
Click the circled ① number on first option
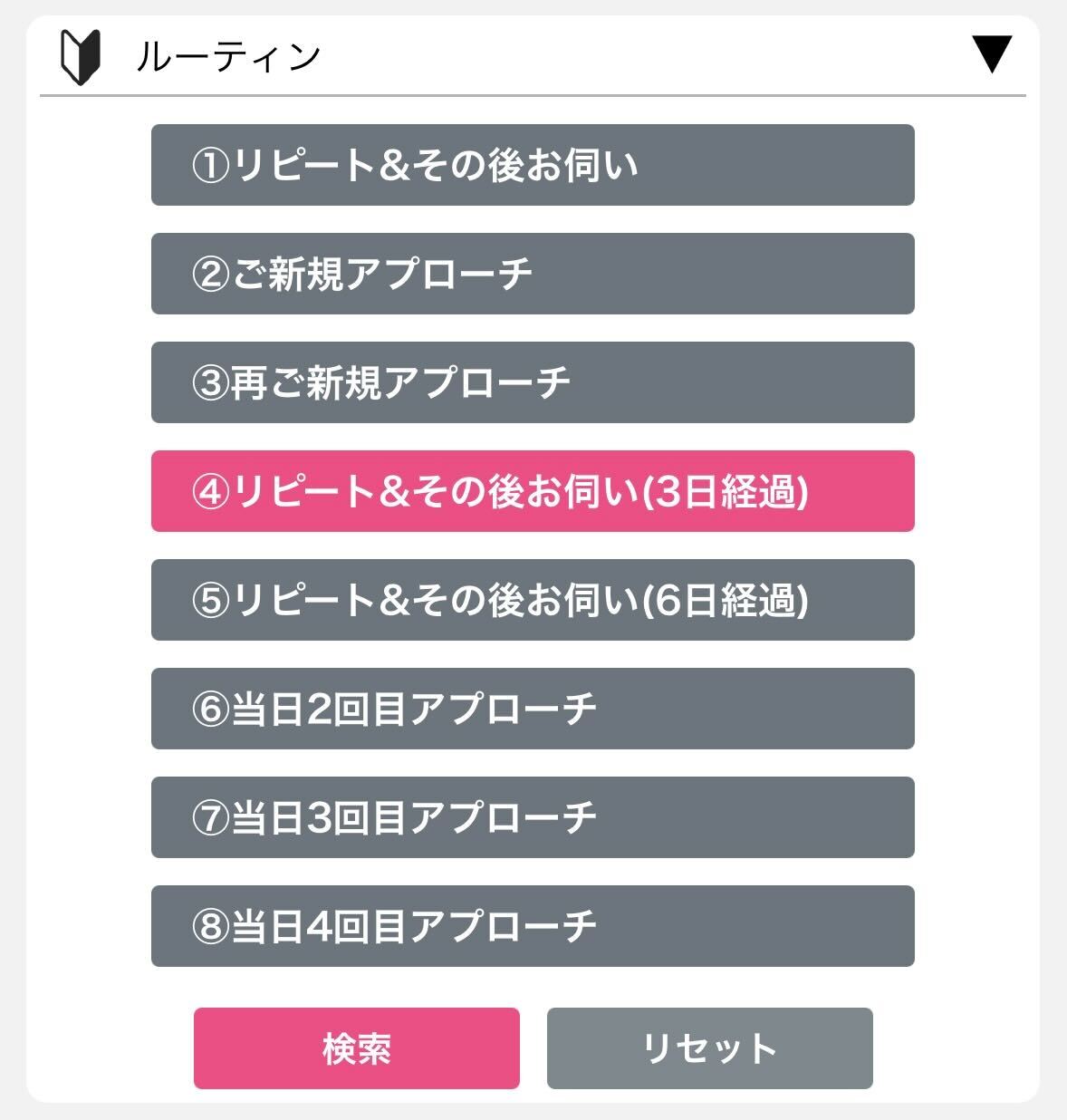210,166
